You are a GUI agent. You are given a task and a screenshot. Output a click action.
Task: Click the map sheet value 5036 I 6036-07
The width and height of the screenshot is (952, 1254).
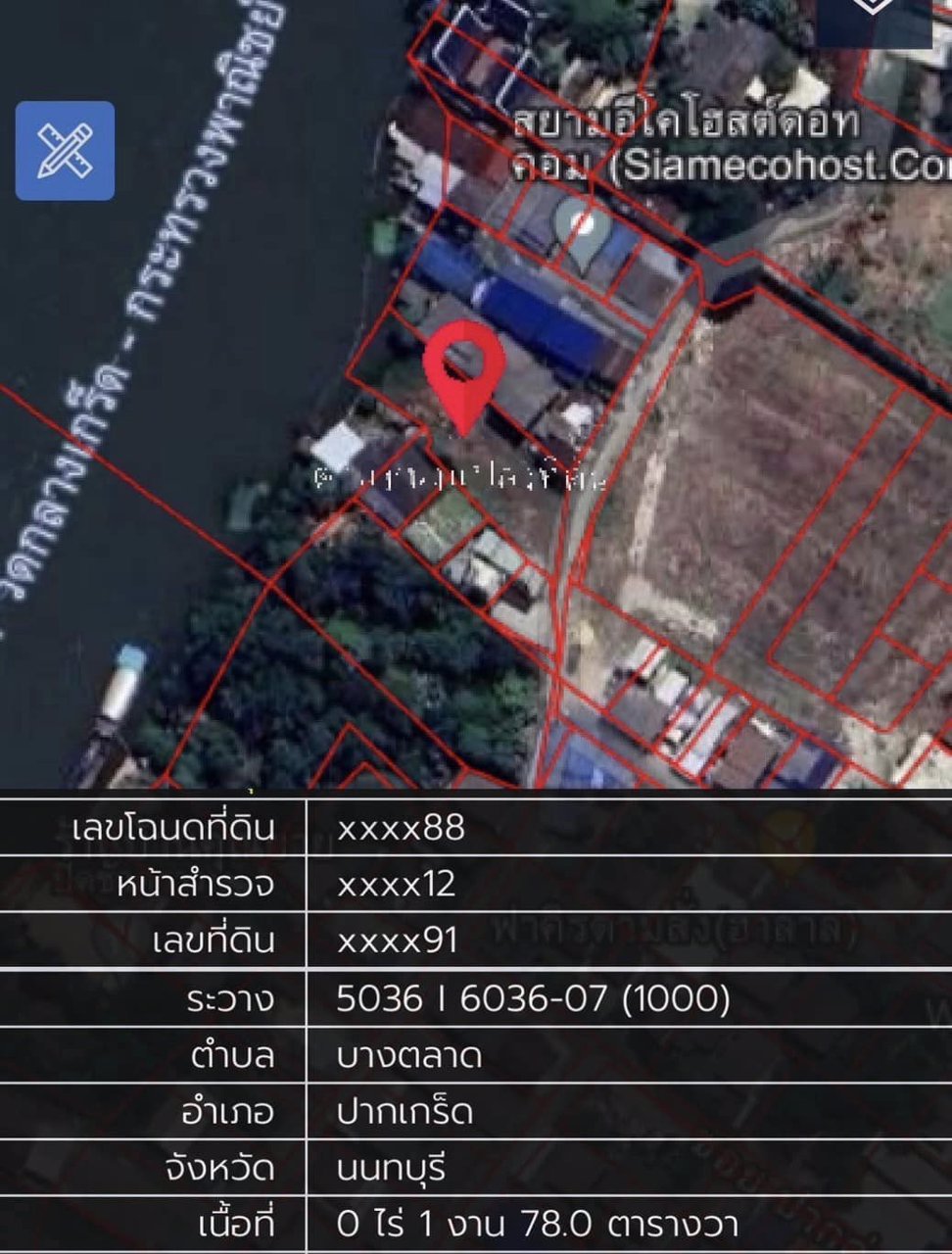(534, 998)
